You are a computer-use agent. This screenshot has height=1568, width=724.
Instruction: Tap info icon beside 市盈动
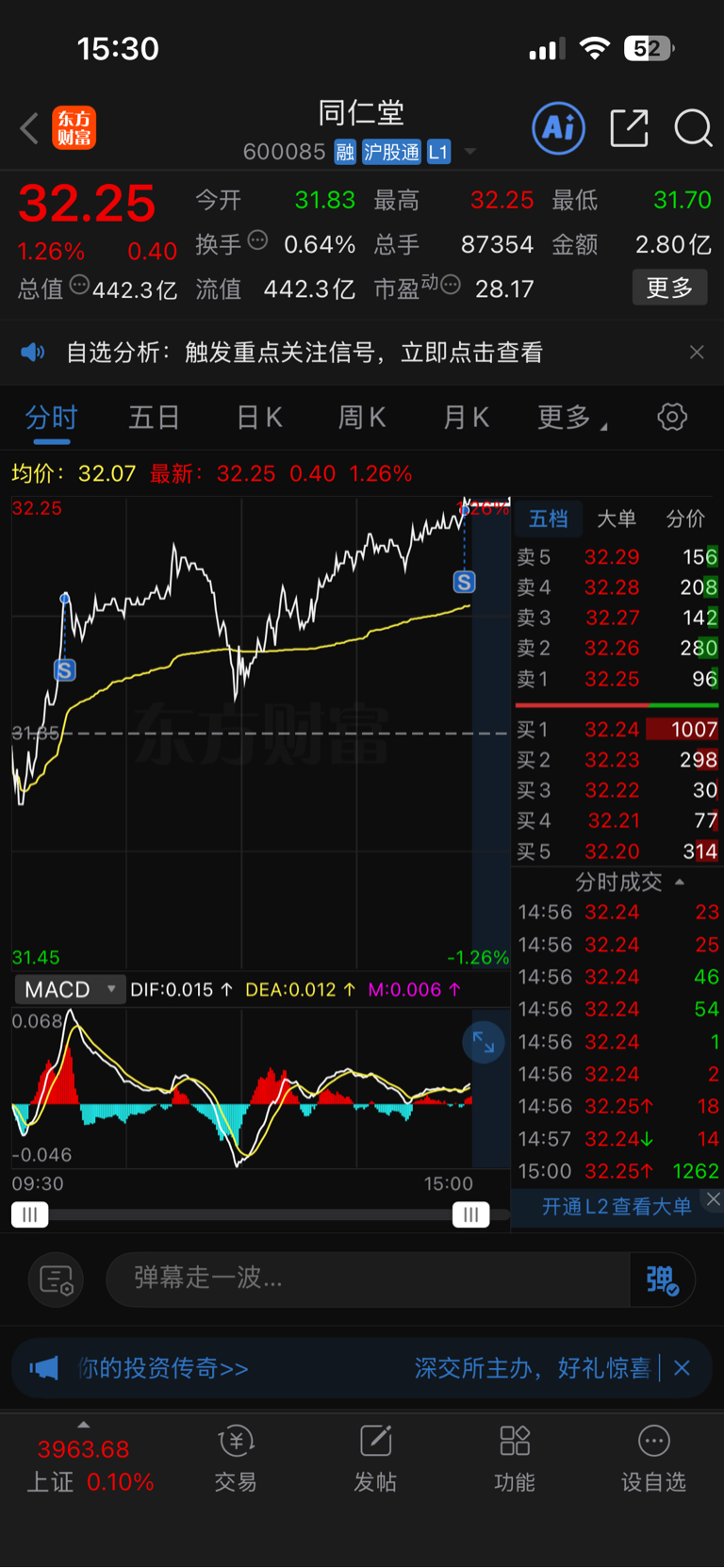[451, 285]
